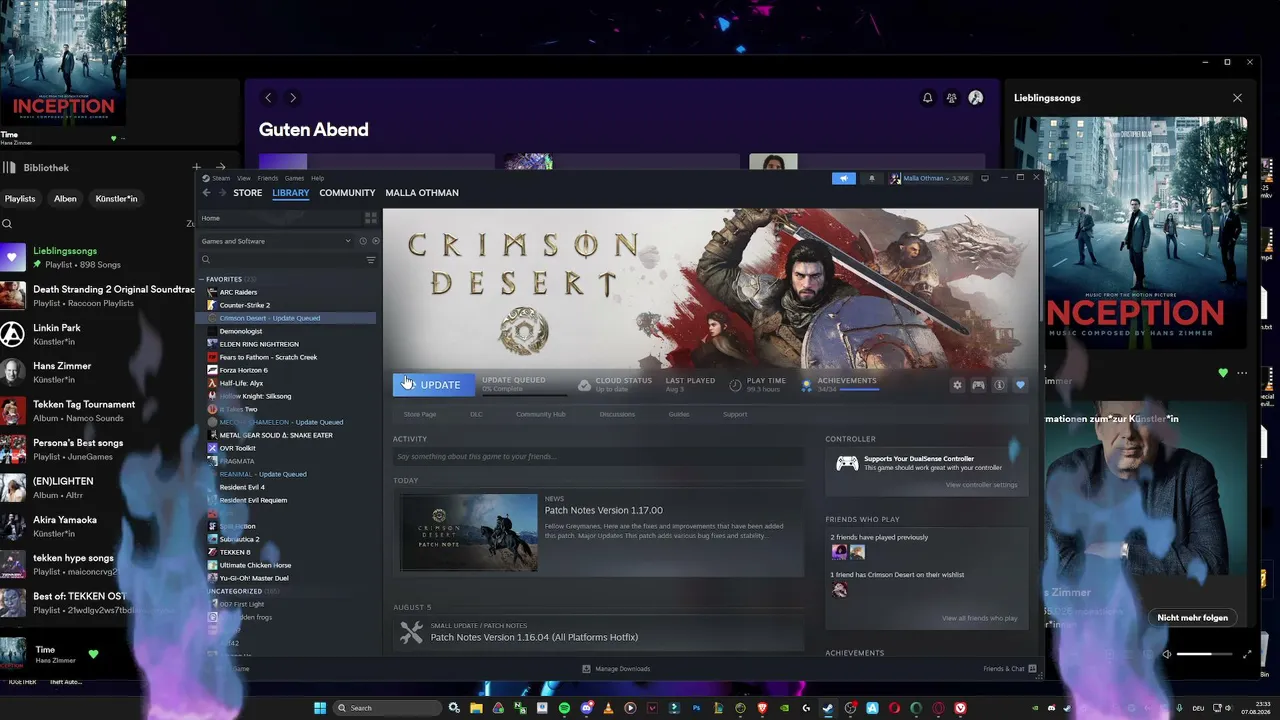Image resolution: width=1280 pixels, height=720 pixels.
Task: Click Nicht mehr folgen button
Action: [x=1192, y=617]
